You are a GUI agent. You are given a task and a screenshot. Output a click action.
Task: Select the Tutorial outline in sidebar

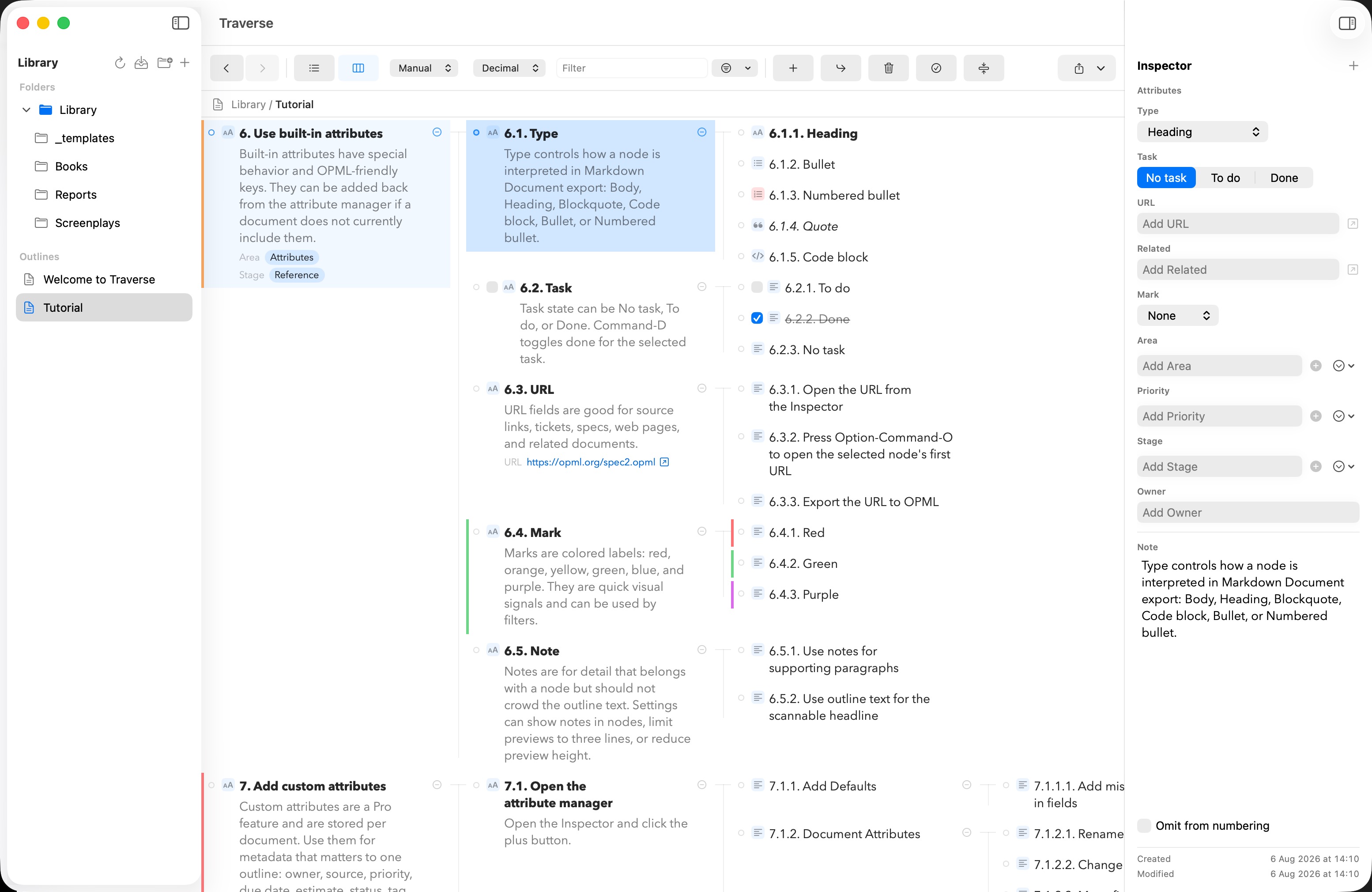pyautogui.click(x=104, y=308)
